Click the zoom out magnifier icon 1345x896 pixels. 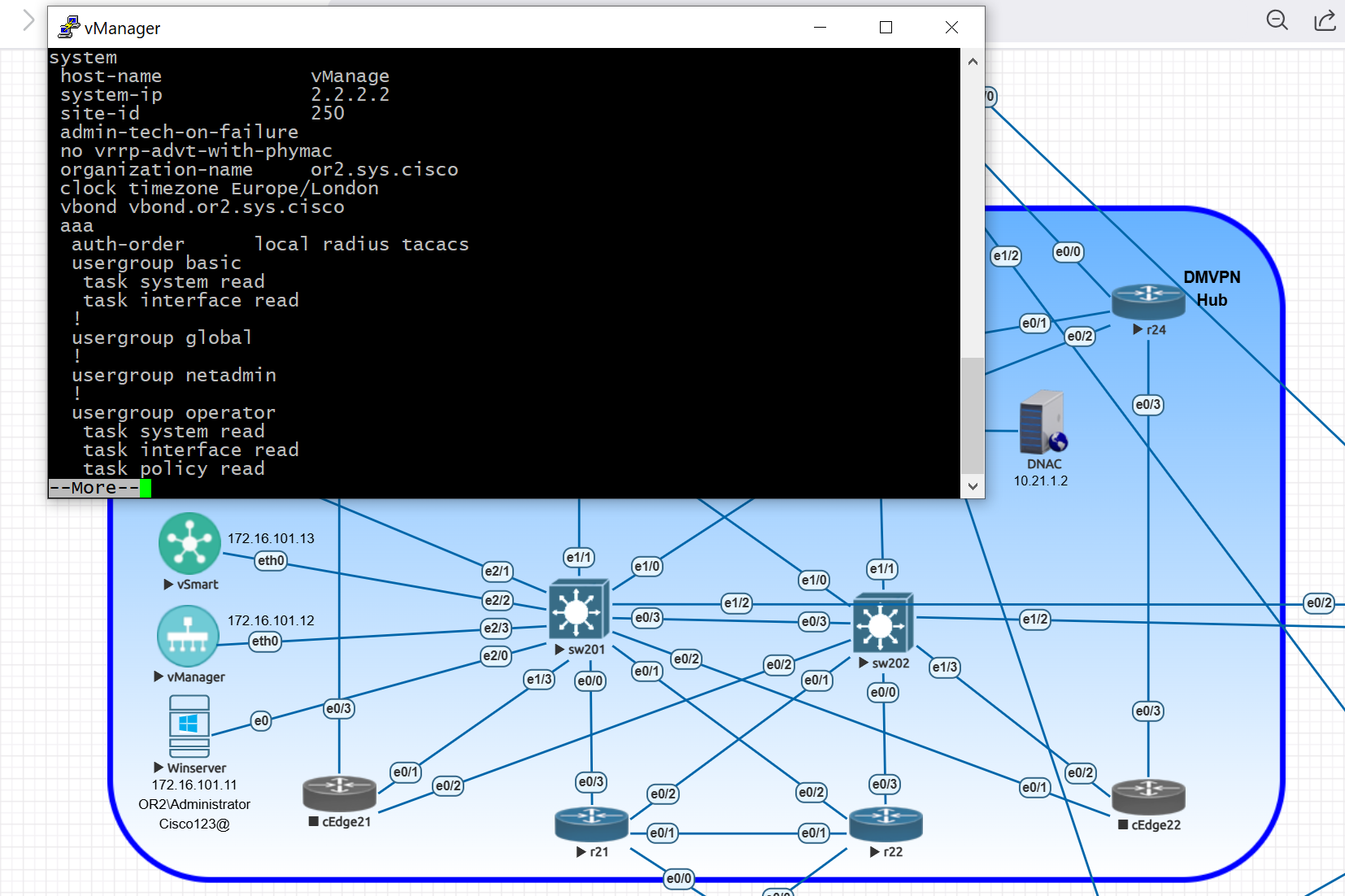pyautogui.click(x=1277, y=20)
